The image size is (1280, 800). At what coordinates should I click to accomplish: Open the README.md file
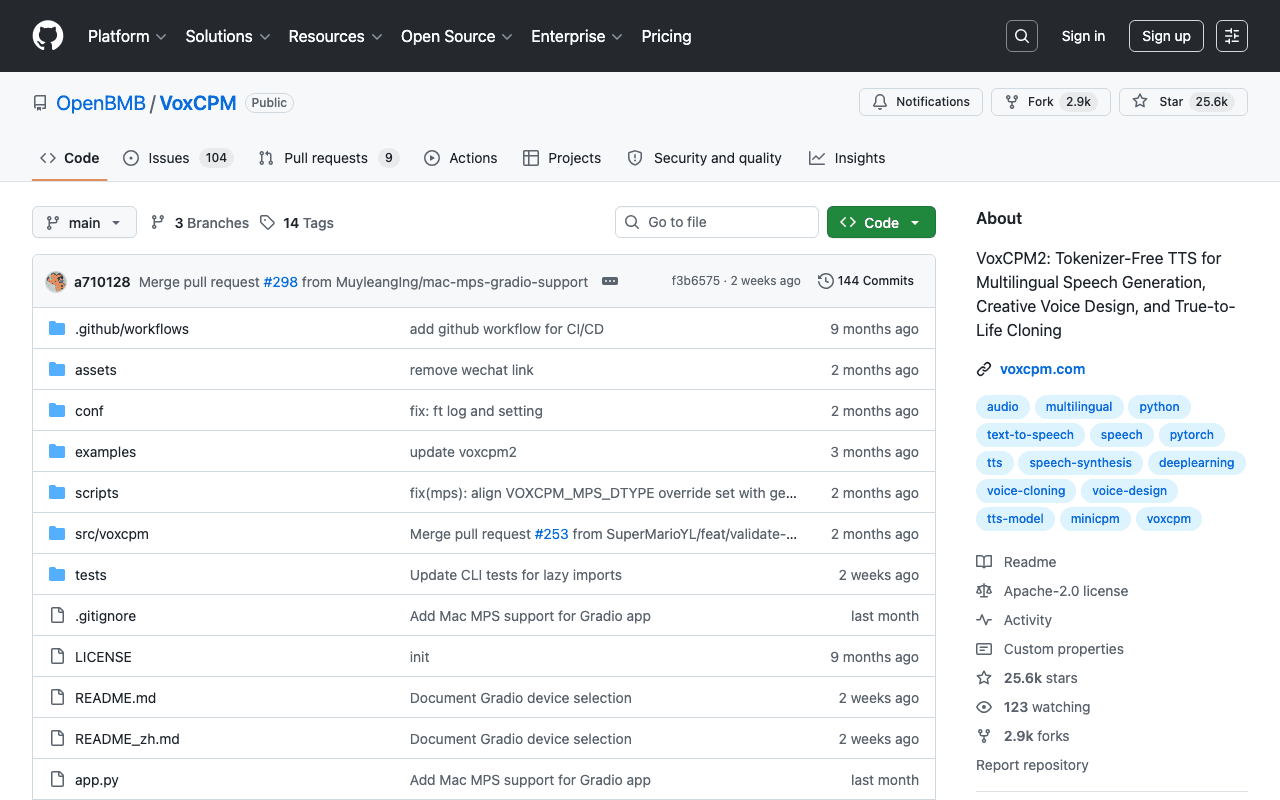click(115, 698)
